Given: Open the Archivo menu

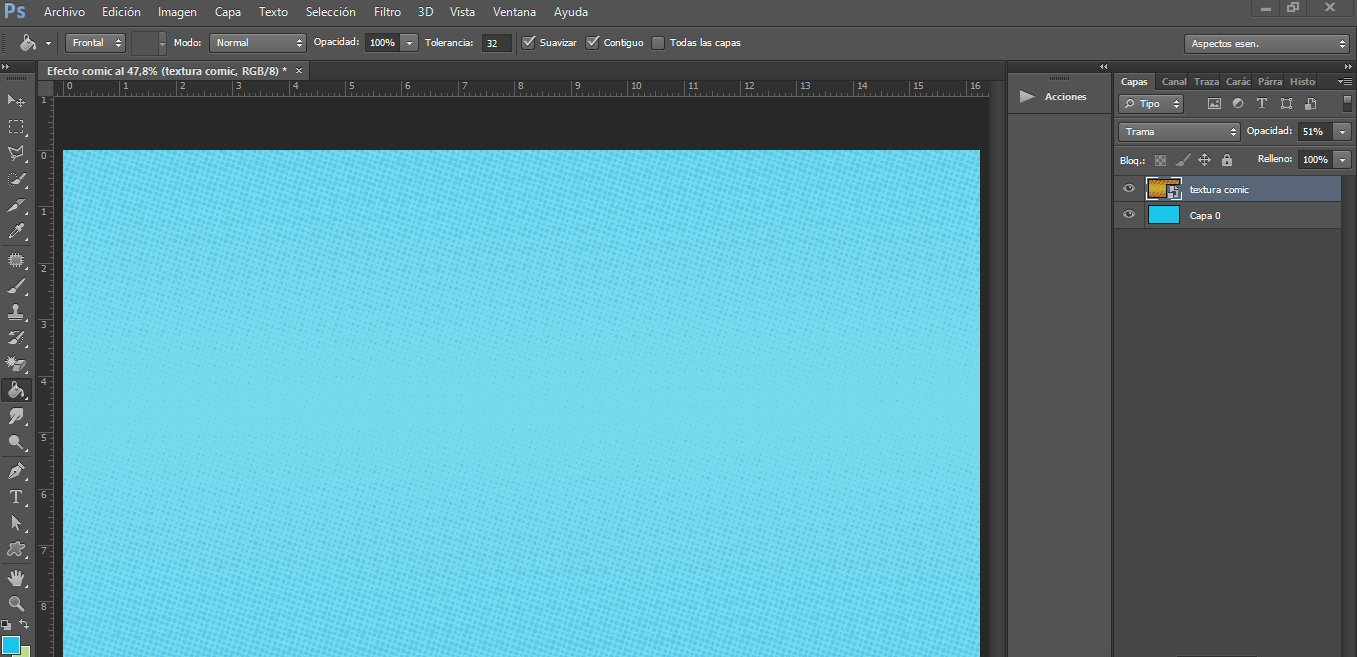Looking at the screenshot, I should click(64, 12).
